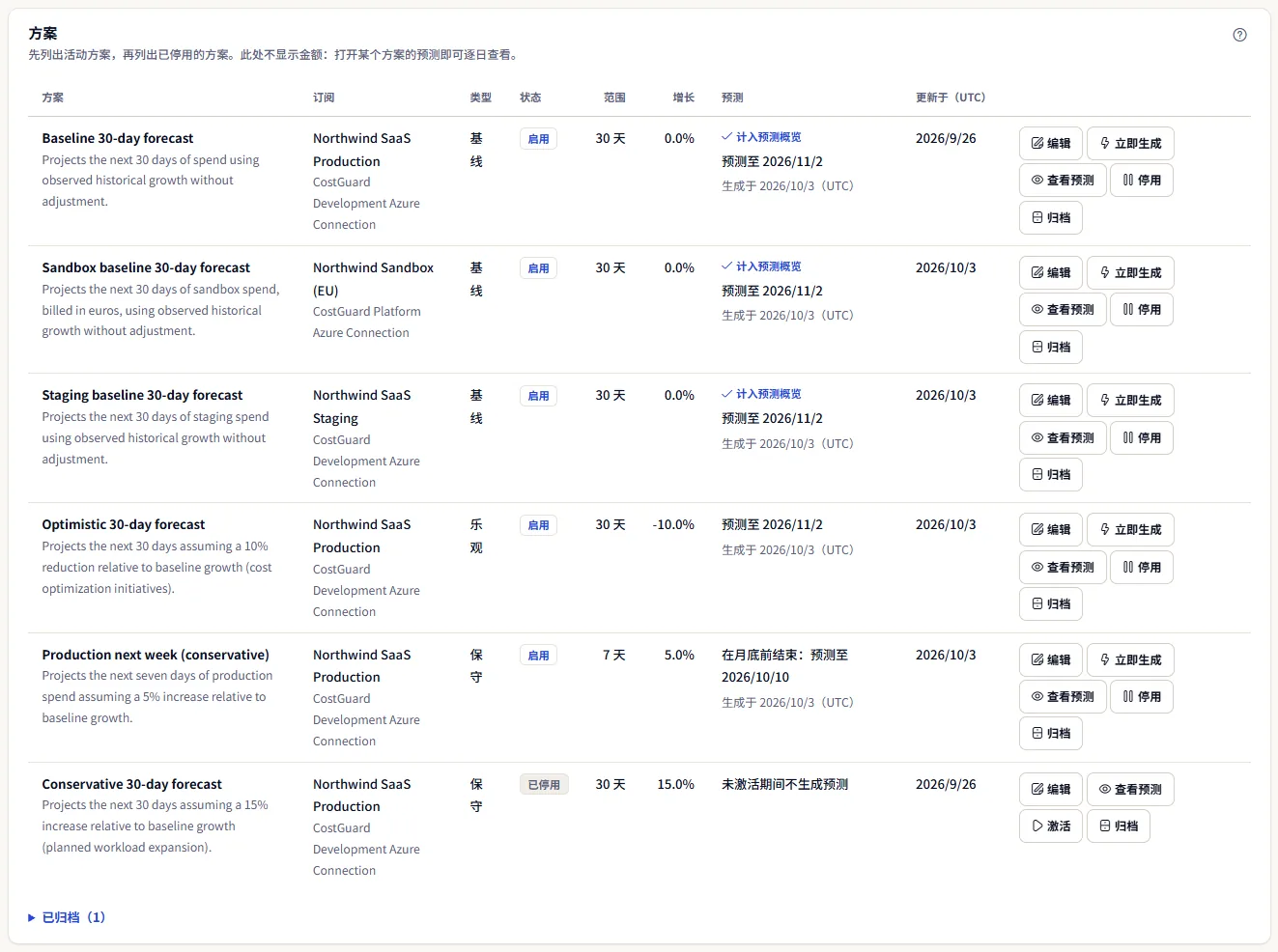This screenshot has width=1278, height=952.
Task: Click 在月底前结束：预测至 2026/10/10 text
Action: click(784, 666)
